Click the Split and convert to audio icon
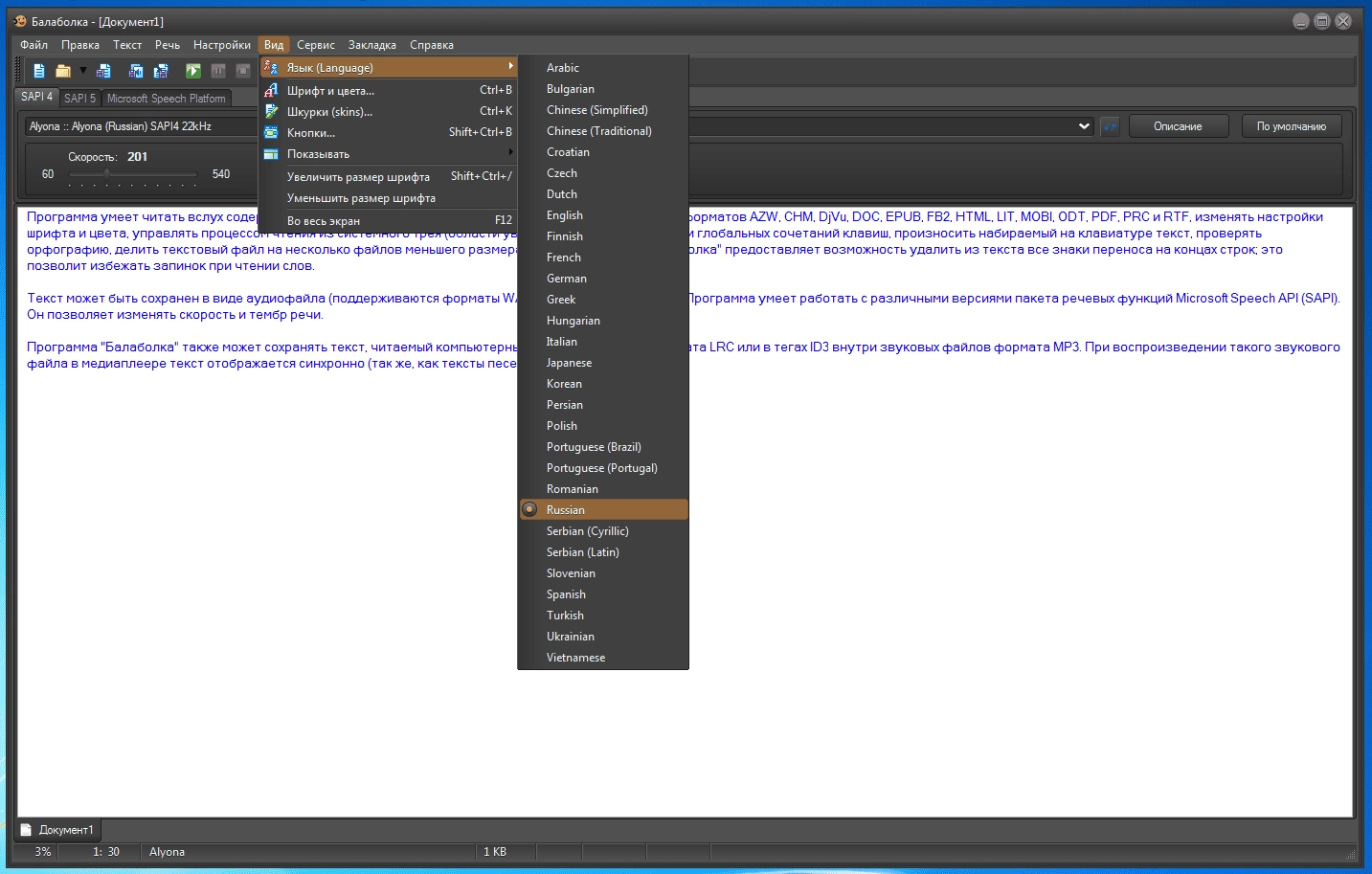This screenshot has height=874, width=1372. [161, 71]
